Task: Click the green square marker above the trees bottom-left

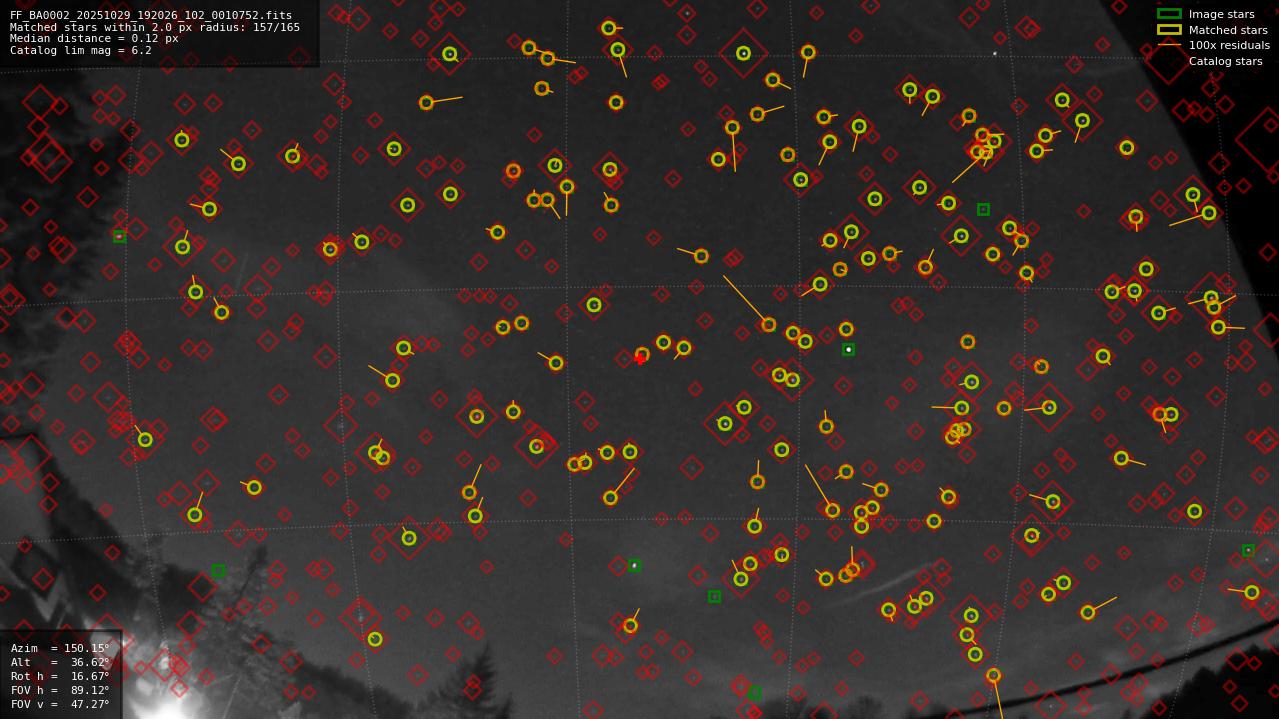Action: point(219,572)
